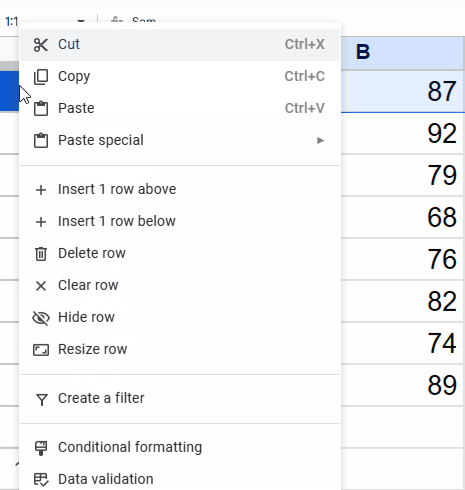Open the name box dropdown arrow
465x490 pixels.
[x=81, y=21]
